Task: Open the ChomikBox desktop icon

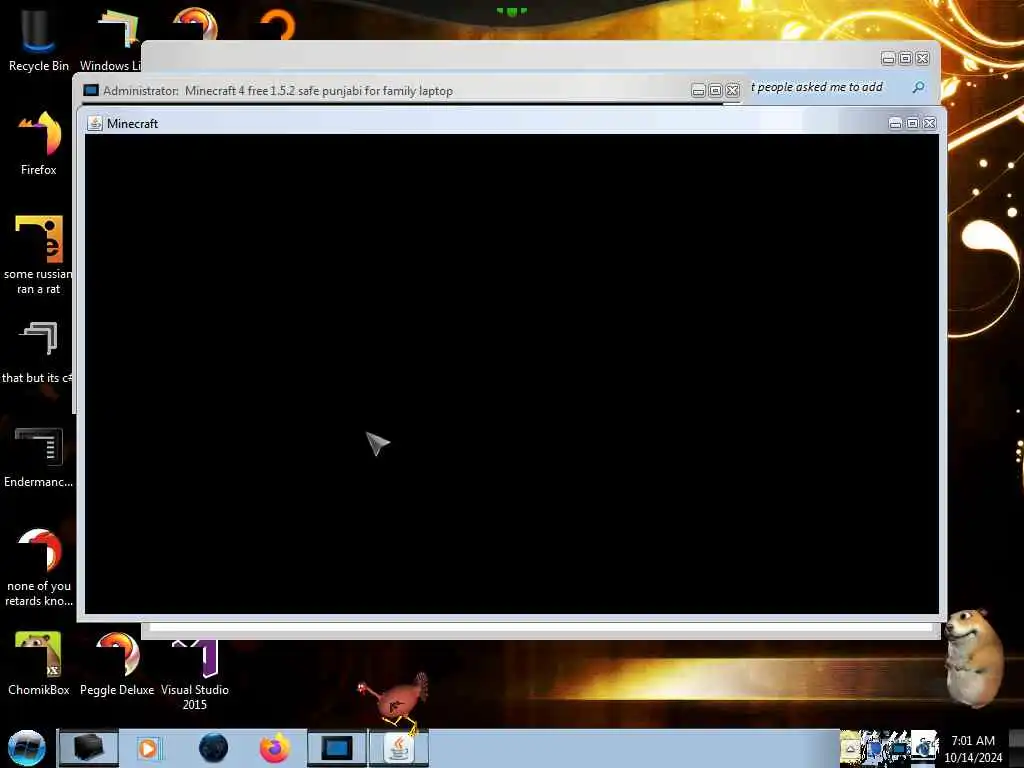Action: (39, 663)
